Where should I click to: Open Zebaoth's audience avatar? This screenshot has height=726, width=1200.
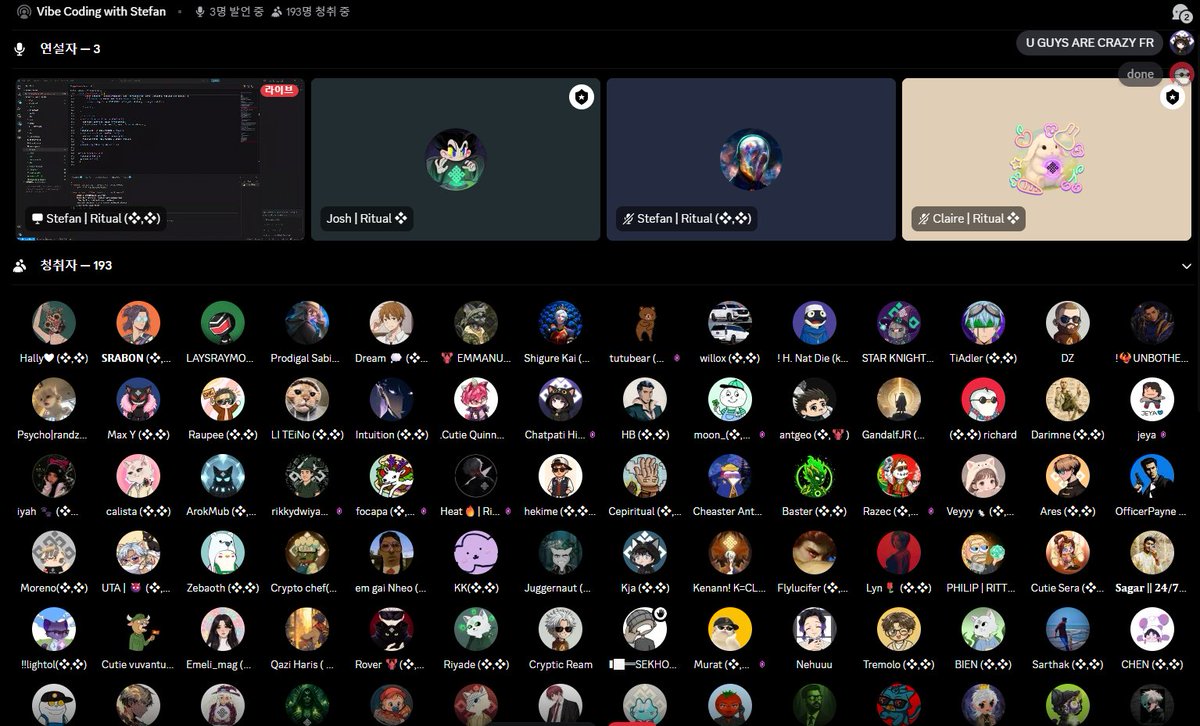click(x=223, y=553)
